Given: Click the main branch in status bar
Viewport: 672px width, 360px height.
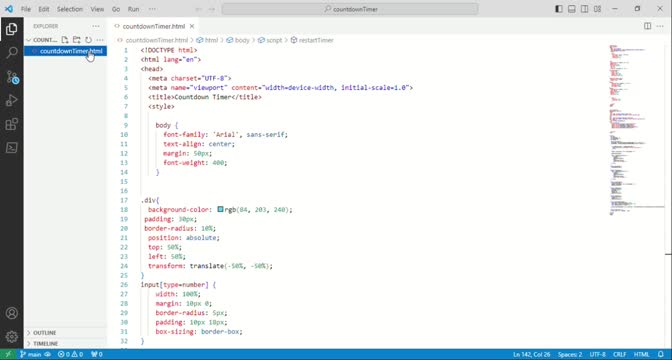Looking at the screenshot, I should pyautogui.click(x=31, y=354).
